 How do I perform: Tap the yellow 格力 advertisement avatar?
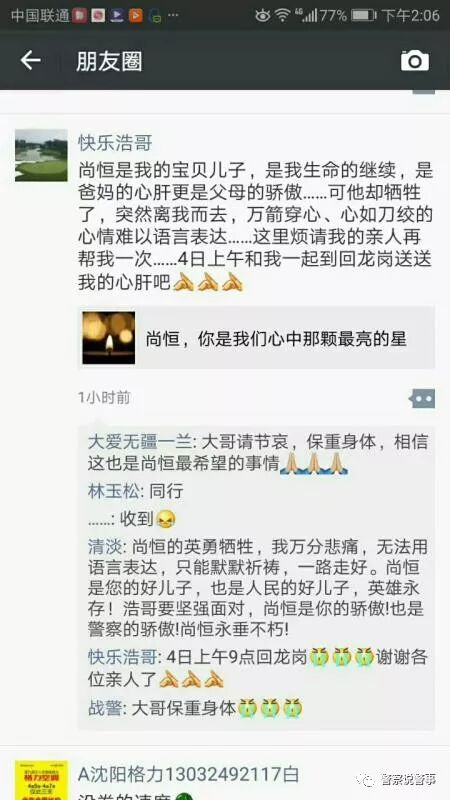41,780
